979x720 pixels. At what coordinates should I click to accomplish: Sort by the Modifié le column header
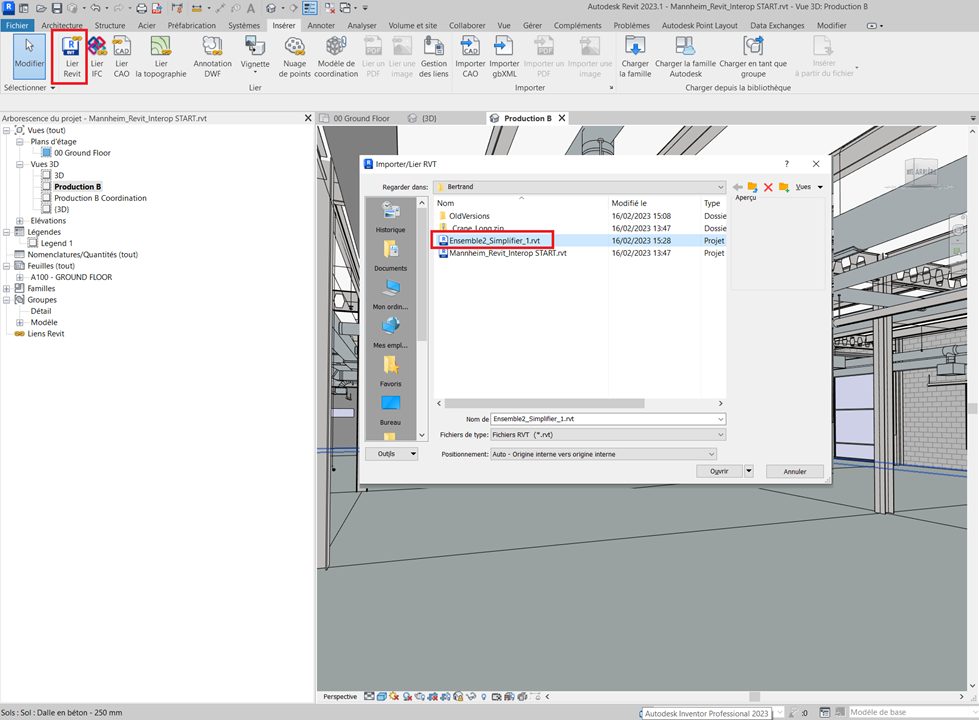tap(654, 203)
